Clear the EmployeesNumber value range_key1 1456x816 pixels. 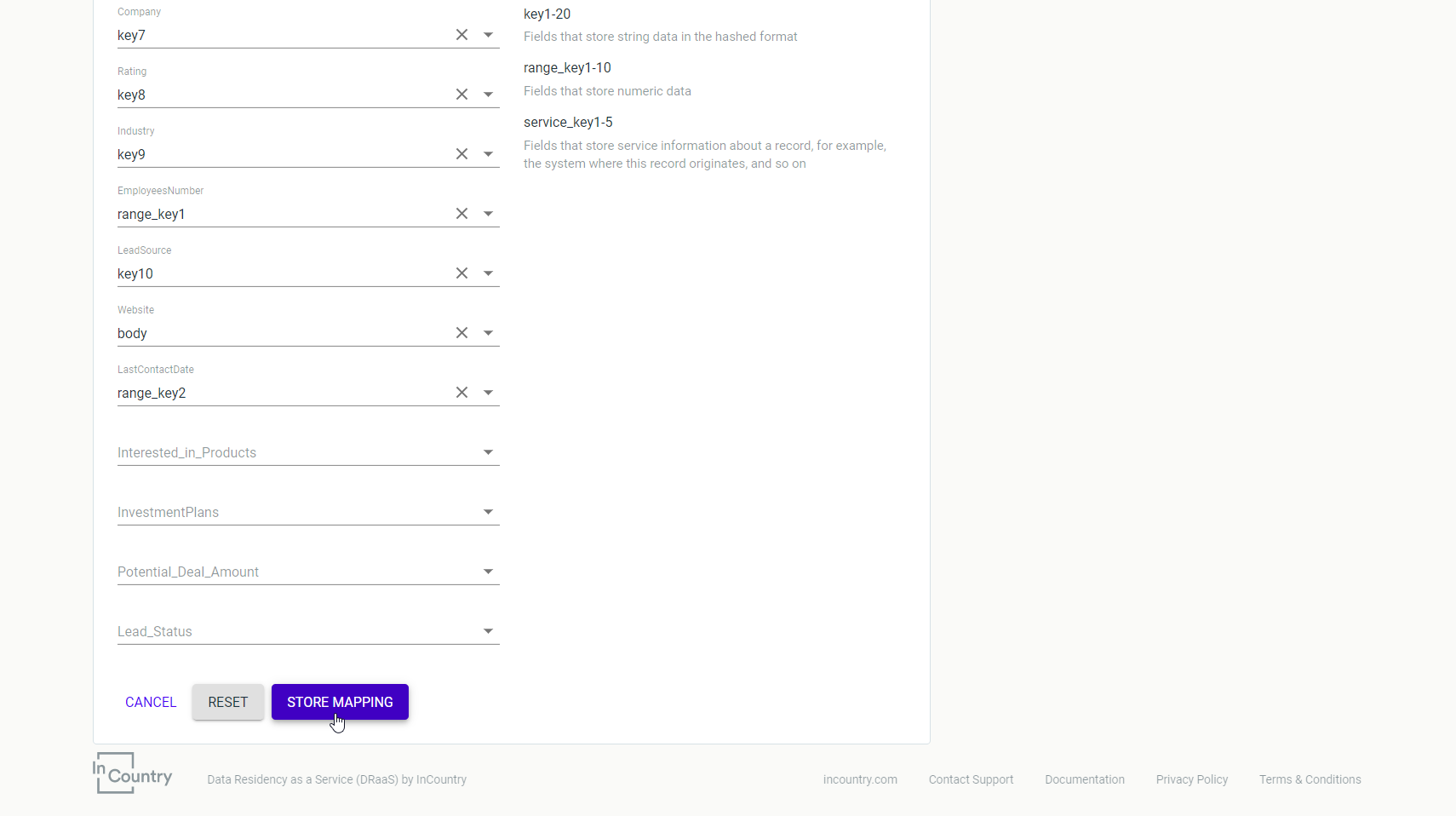click(461, 214)
